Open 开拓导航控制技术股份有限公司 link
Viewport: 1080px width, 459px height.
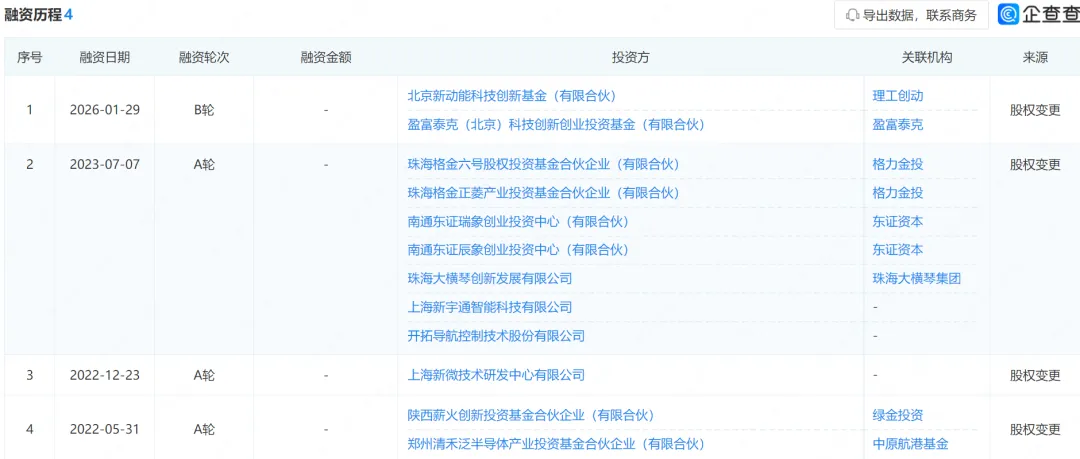[496, 336]
